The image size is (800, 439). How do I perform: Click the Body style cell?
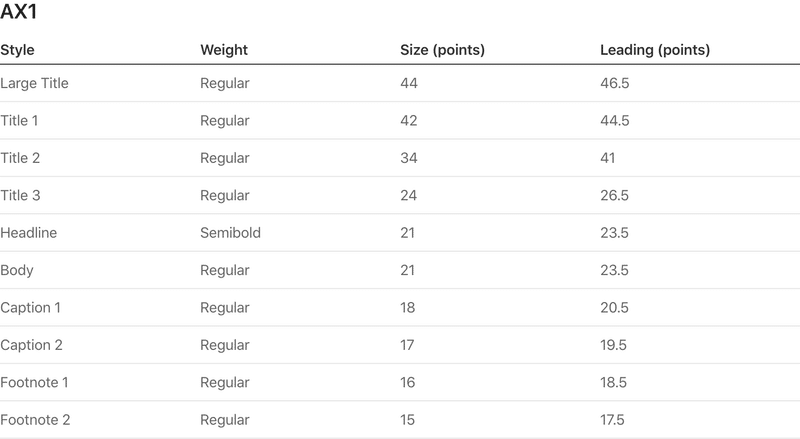point(17,270)
